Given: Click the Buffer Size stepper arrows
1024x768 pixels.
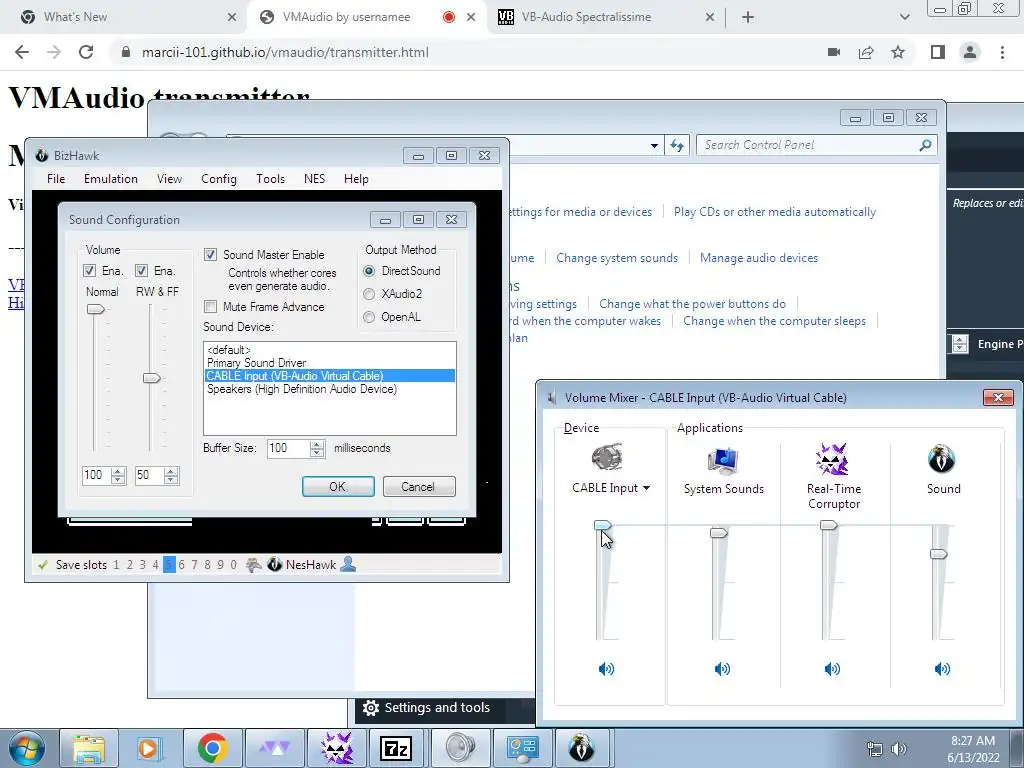Looking at the screenshot, I should tap(317, 448).
